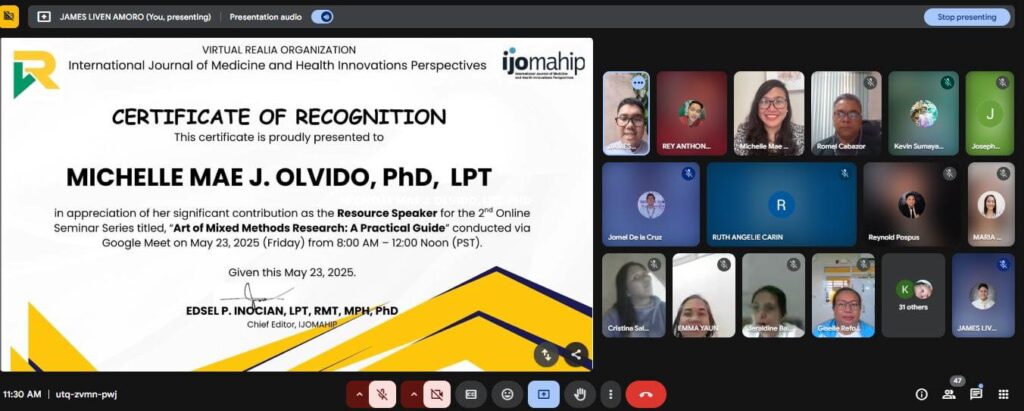
Task: Select the MARIA participant tile
Action: [x=991, y=204]
